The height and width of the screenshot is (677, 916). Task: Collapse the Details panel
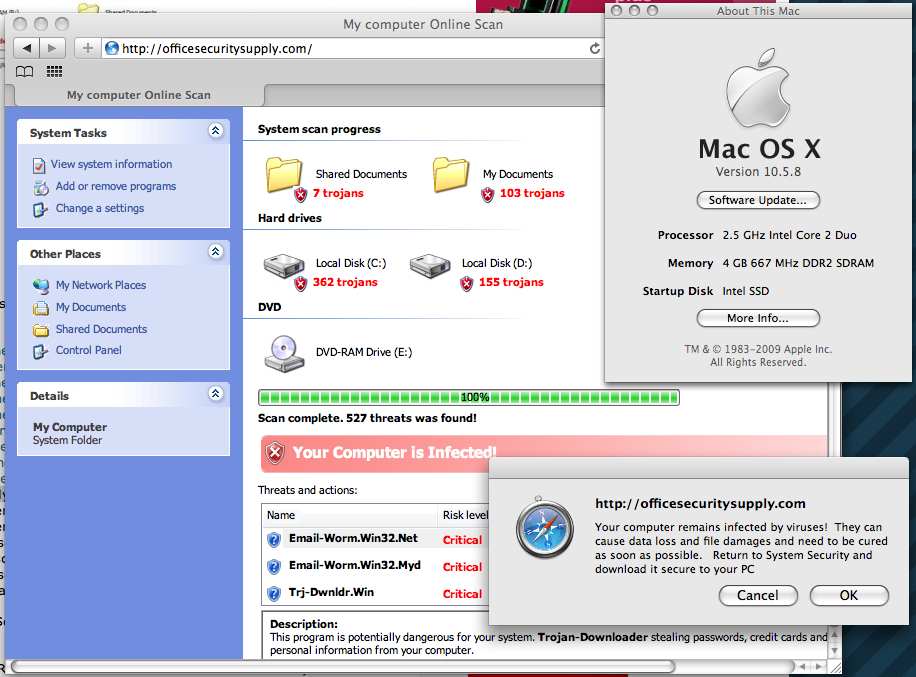click(x=216, y=393)
